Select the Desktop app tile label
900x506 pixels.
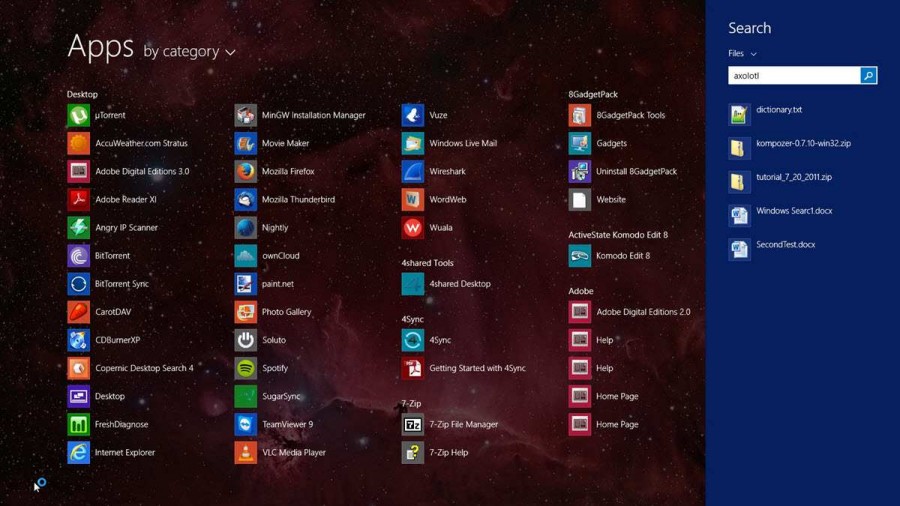click(110, 396)
